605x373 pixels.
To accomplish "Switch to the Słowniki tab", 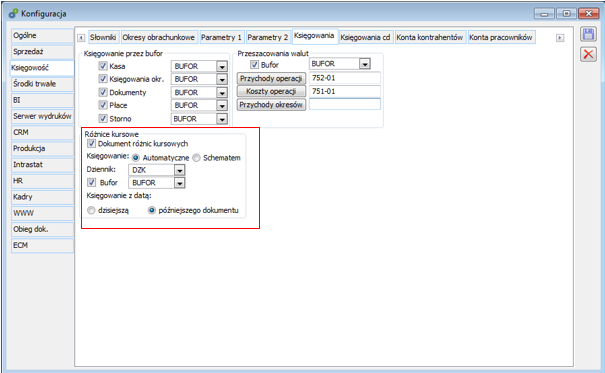I will pos(103,37).
